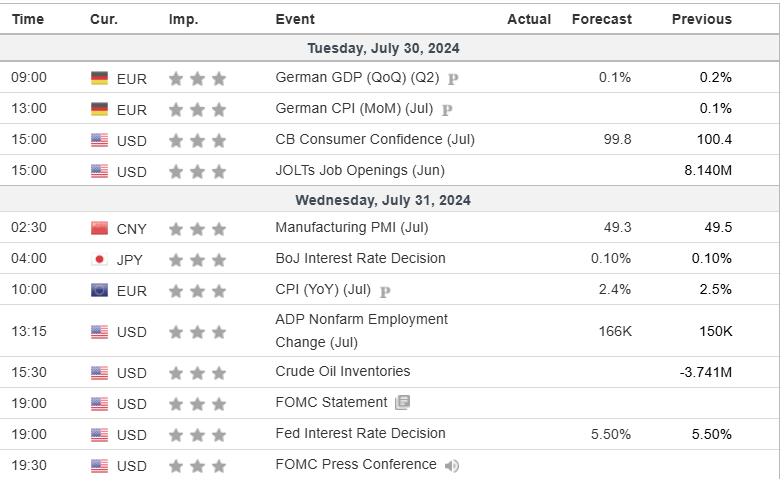
Task: Click the Previous column header
Action: click(701, 19)
